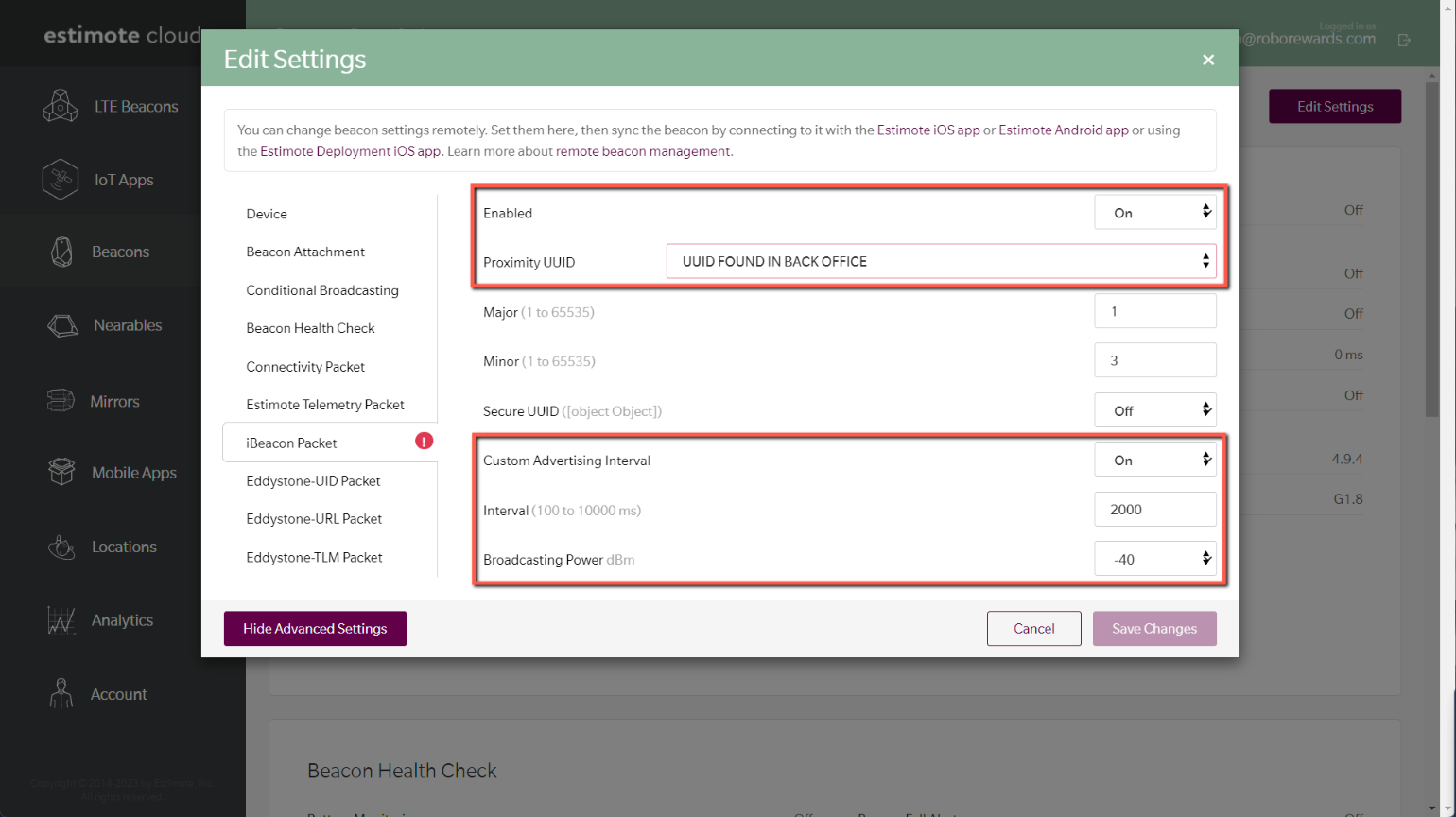1456x817 pixels.
Task: Open Account person icon in sidebar
Action: [61, 694]
